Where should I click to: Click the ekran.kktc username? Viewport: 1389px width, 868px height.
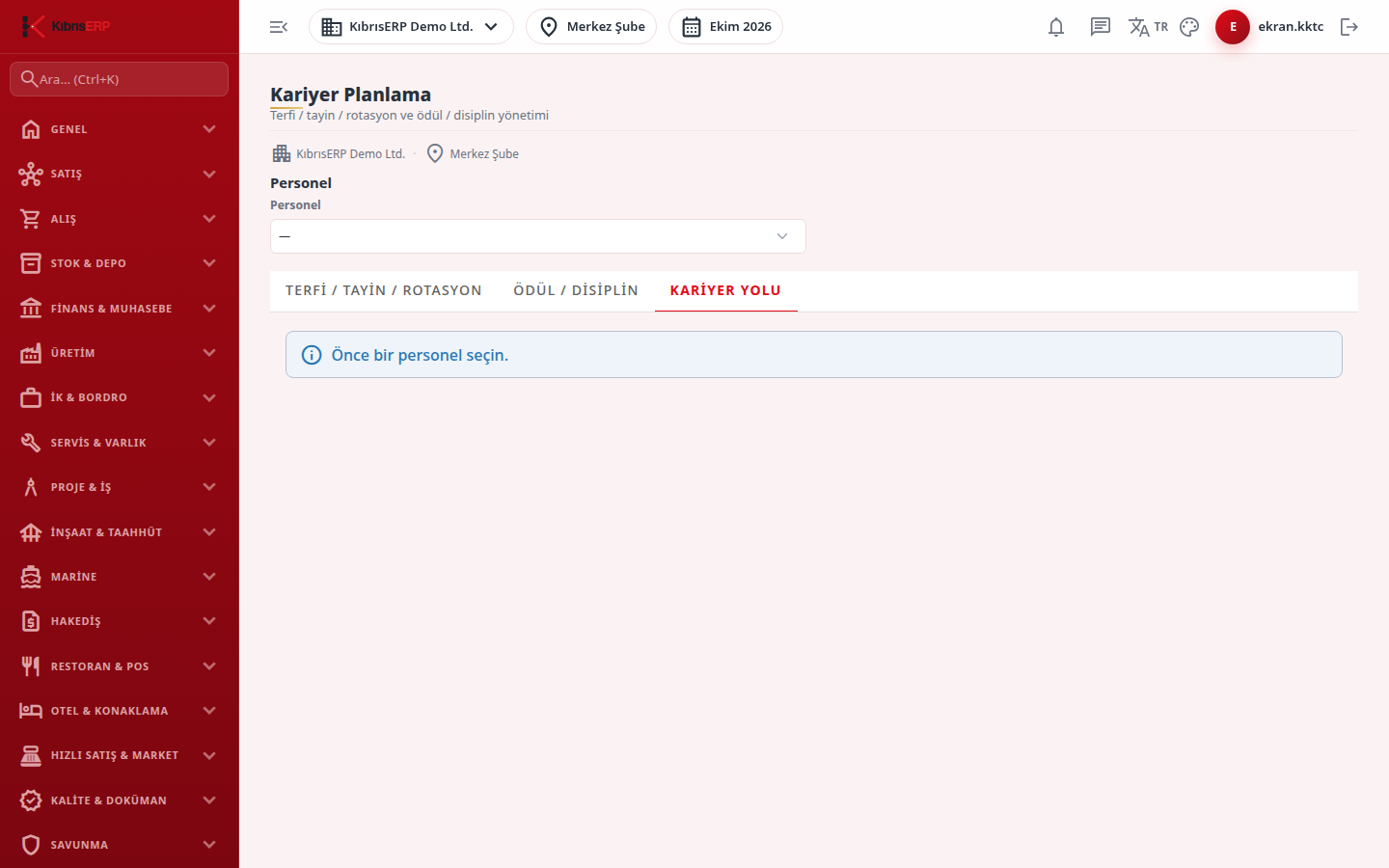point(1291,27)
